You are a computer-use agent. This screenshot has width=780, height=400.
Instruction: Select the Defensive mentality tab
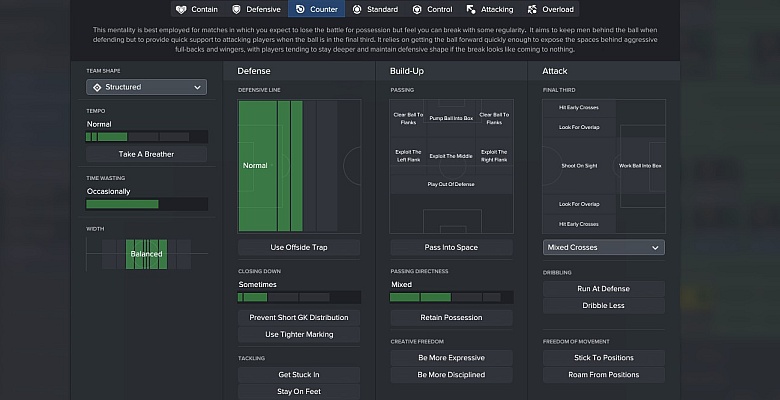point(257,9)
